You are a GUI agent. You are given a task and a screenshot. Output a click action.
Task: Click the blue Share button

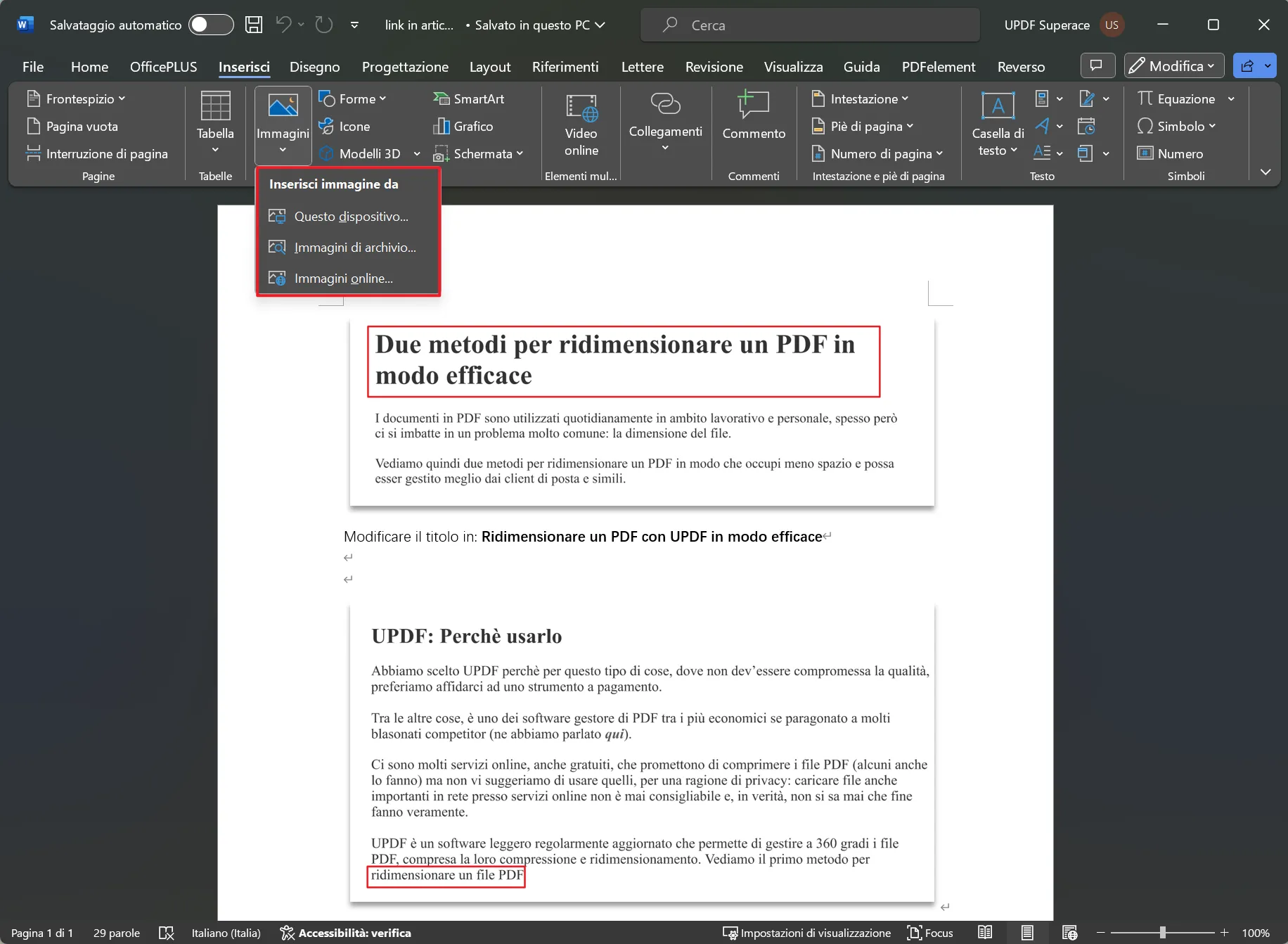tap(1247, 65)
